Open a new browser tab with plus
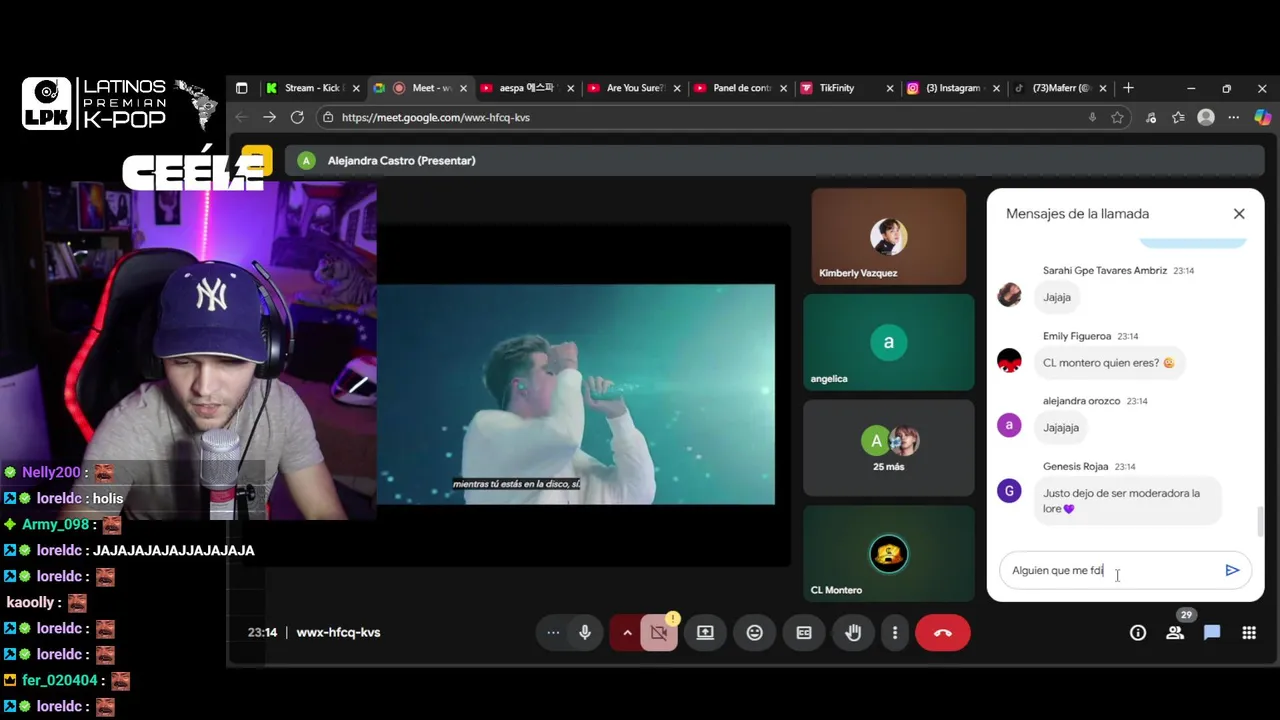This screenshot has height=720, width=1280. point(1128,88)
